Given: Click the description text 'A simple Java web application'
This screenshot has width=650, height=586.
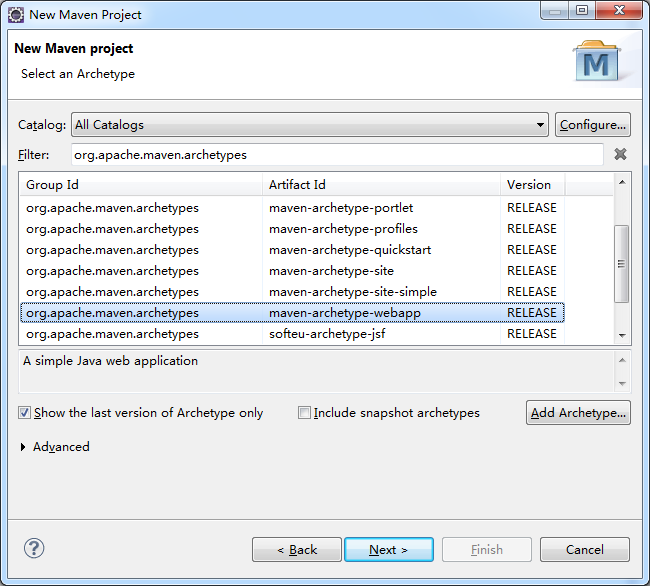Looking at the screenshot, I should [x=110, y=361].
